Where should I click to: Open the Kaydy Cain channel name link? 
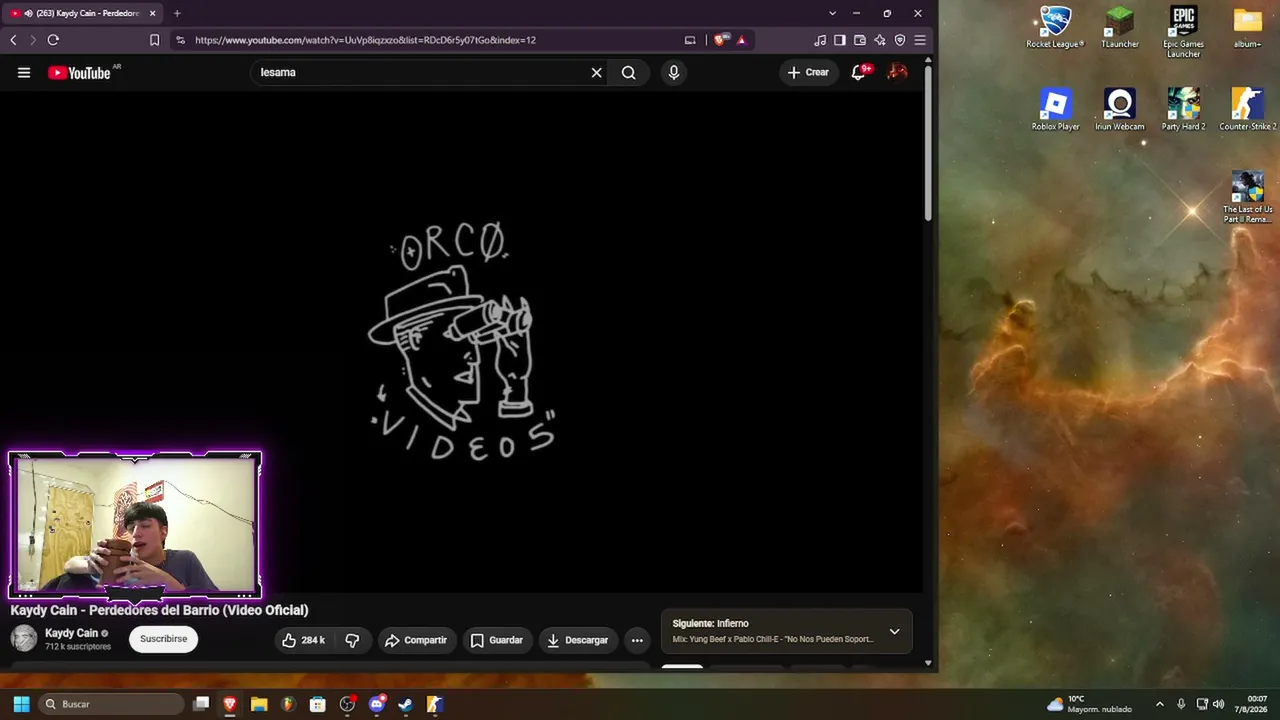pos(72,633)
